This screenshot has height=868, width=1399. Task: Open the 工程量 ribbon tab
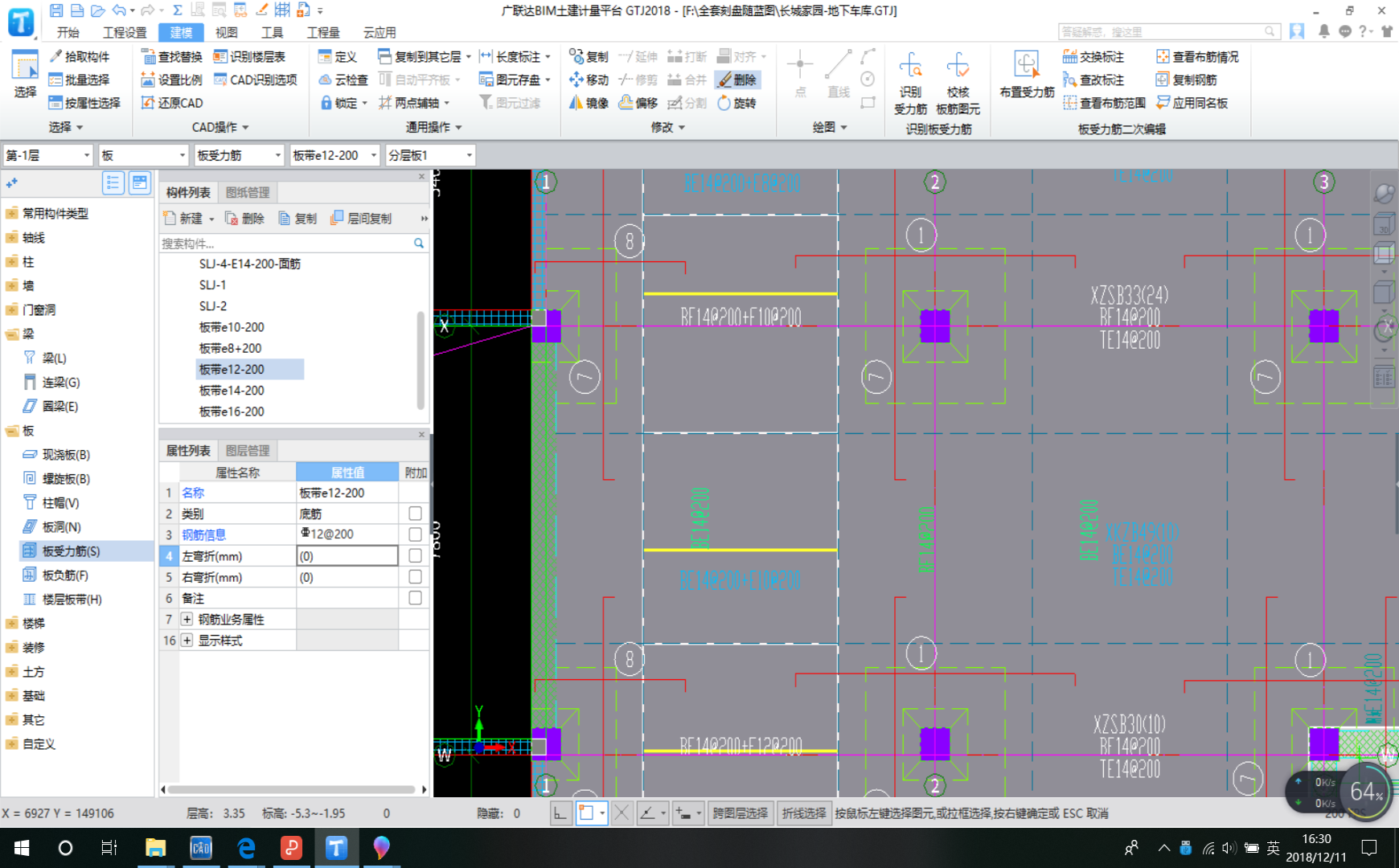pyautogui.click(x=323, y=32)
